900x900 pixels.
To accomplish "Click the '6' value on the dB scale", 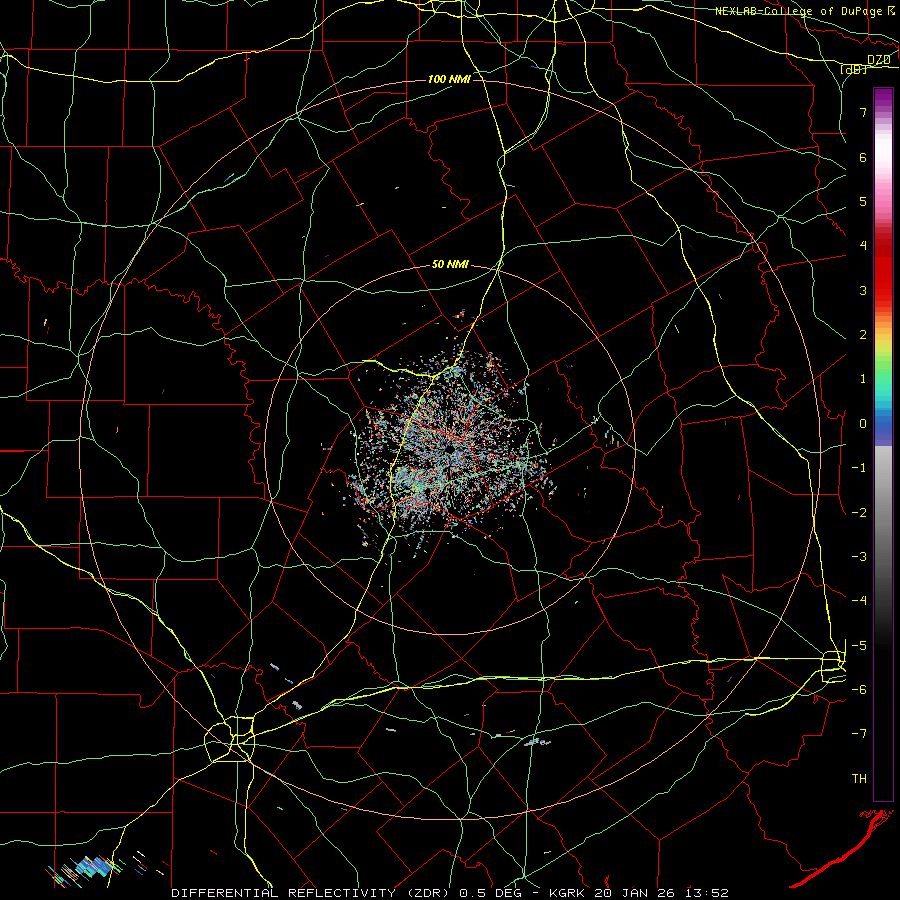I will pyautogui.click(x=863, y=157).
